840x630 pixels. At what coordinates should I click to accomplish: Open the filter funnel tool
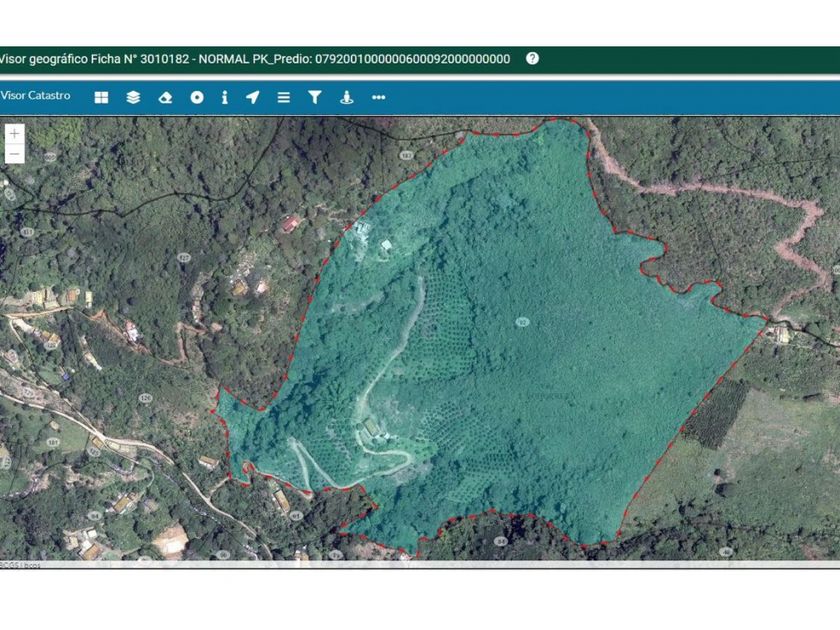[x=314, y=97]
